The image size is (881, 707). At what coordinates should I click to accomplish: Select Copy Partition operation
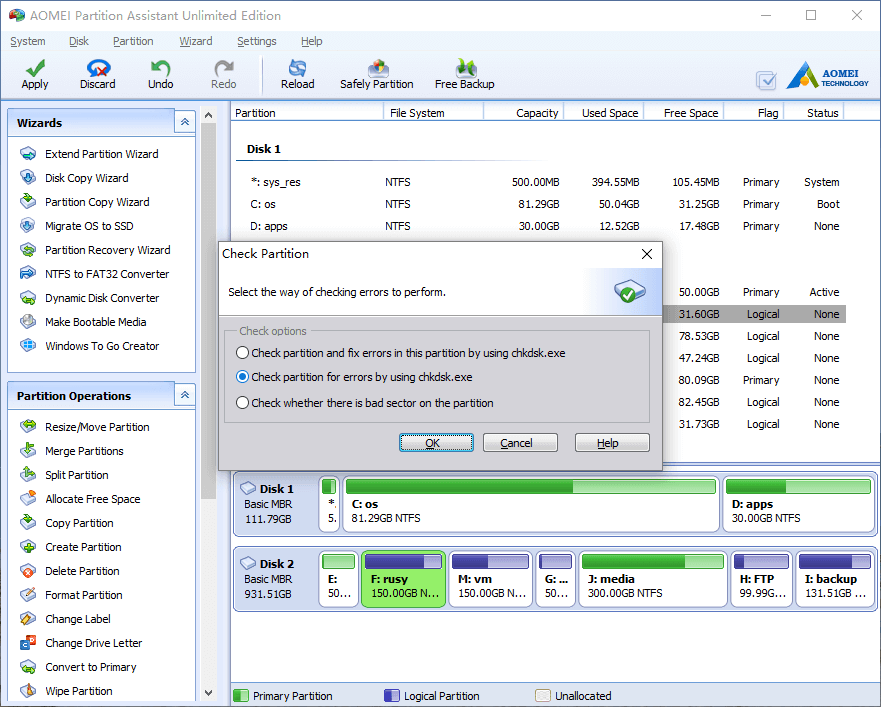point(79,523)
